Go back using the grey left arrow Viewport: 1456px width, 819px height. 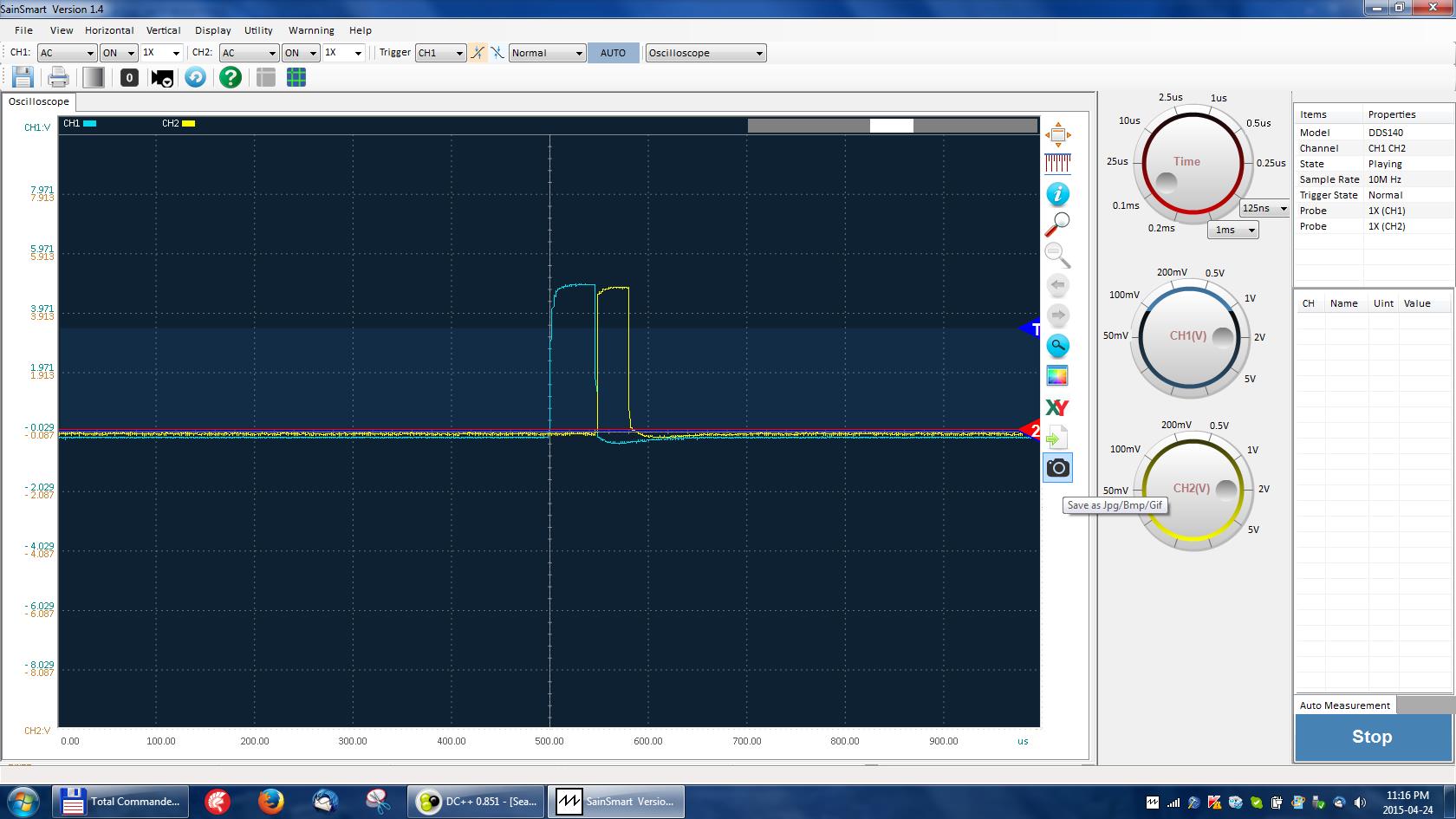click(x=1057, y=285)
